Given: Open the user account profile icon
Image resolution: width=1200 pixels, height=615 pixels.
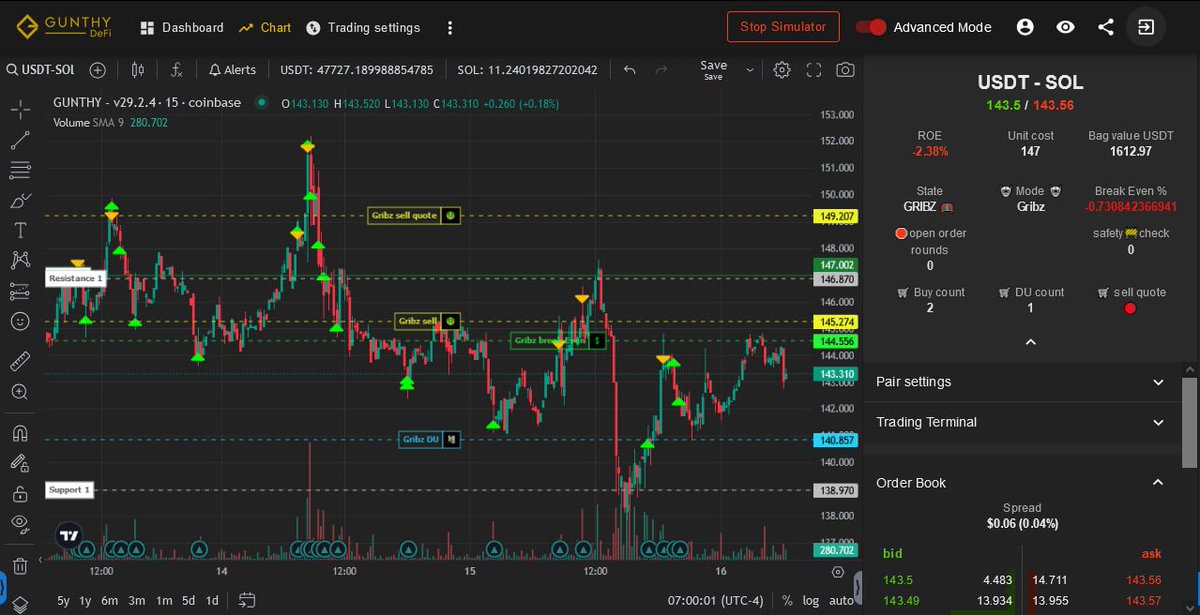Looking at the screenshot, I should [1025, 27].
